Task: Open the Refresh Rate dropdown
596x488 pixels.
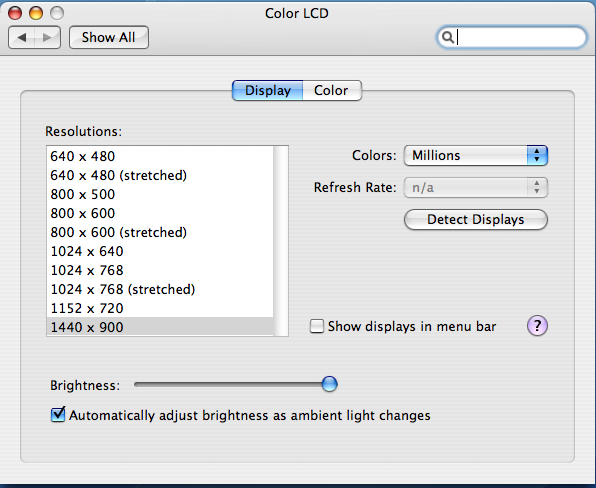Action: click(x=476, y=187)
